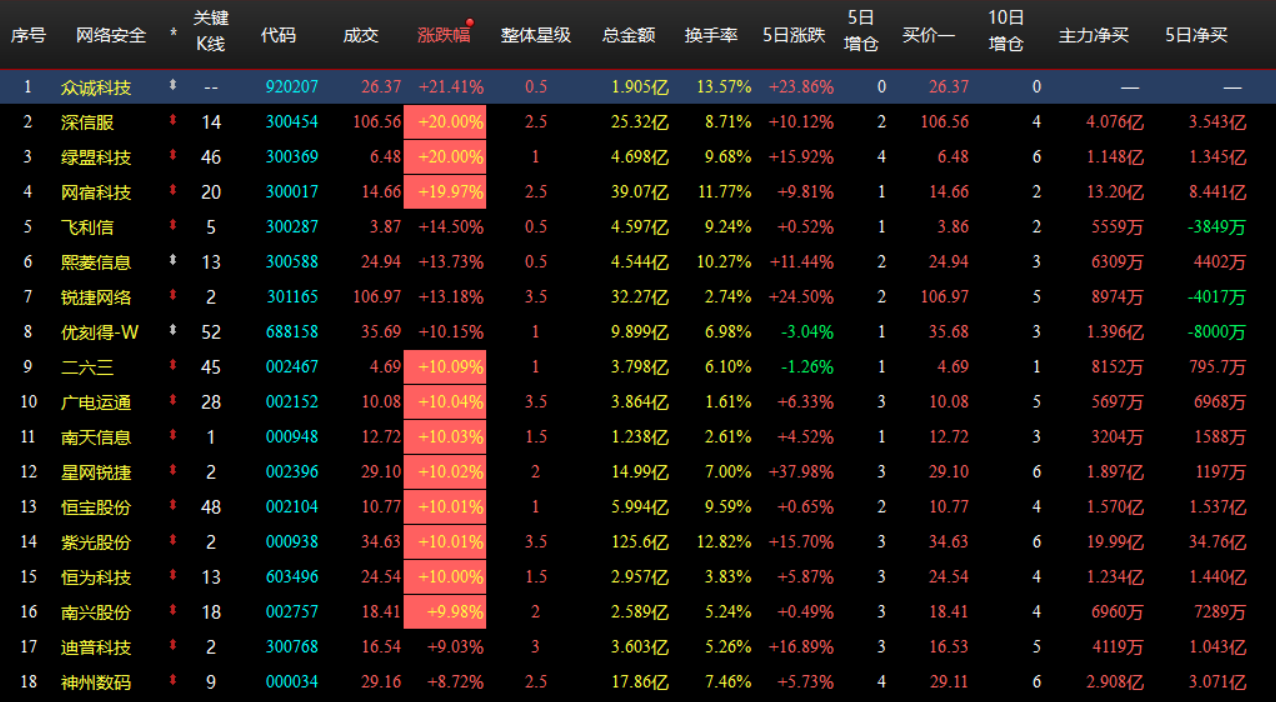Click the marker icon beside 众诚科技
The height and width of the screenshot is (702, 1276).
173,86
